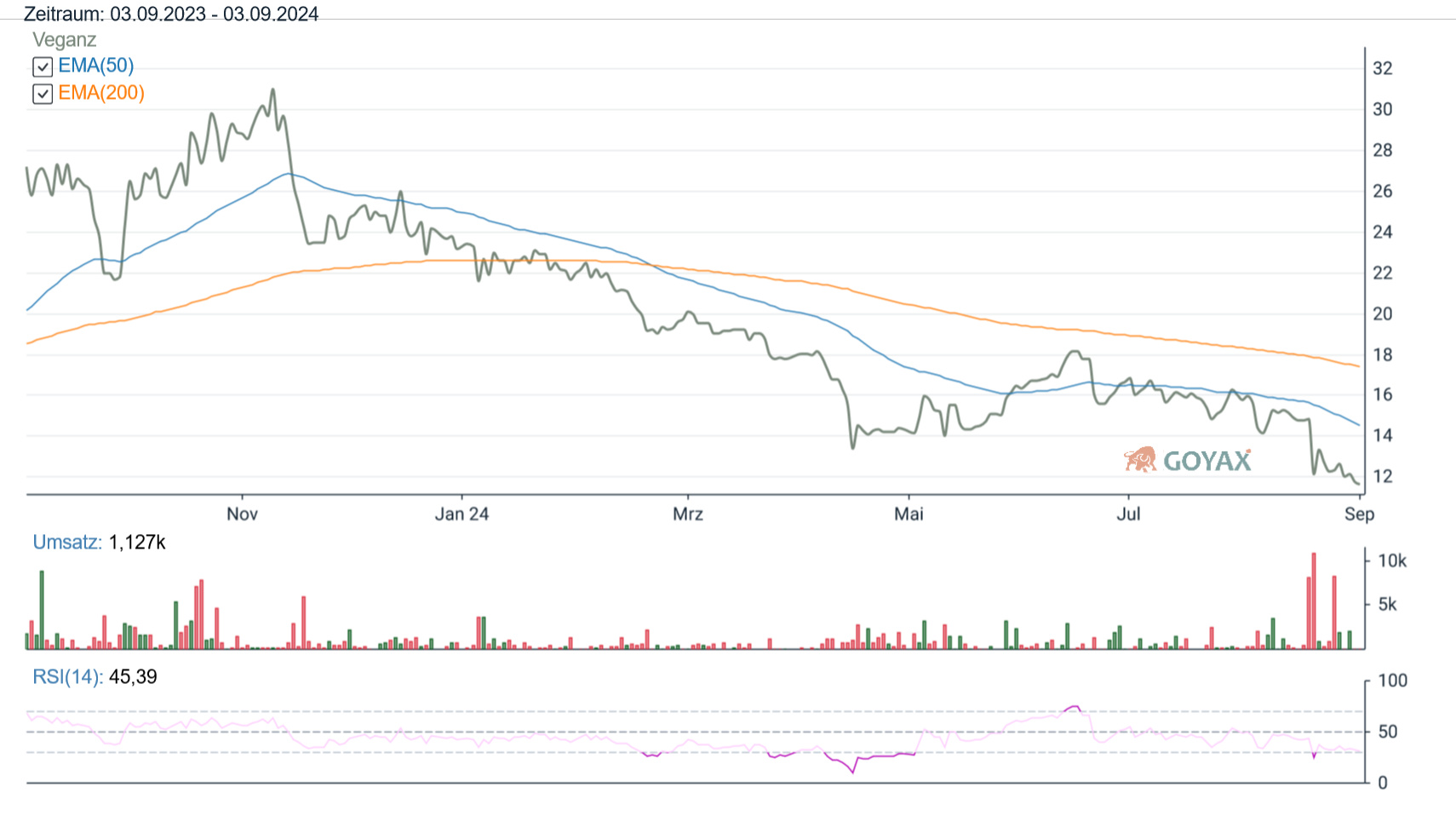Click the 0 RSI axis label
This screenshot has height=833, width=1456.
1382,783
